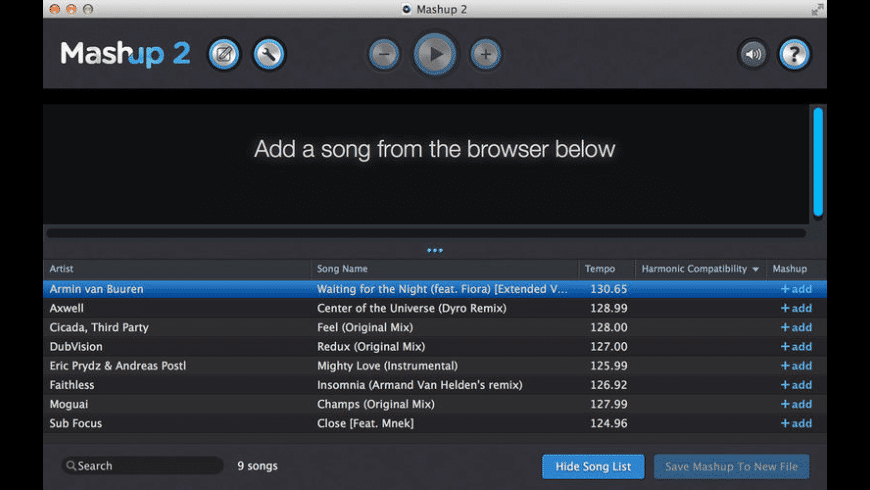Focus the Search input field
870x490 pixels.
point(143,466)
